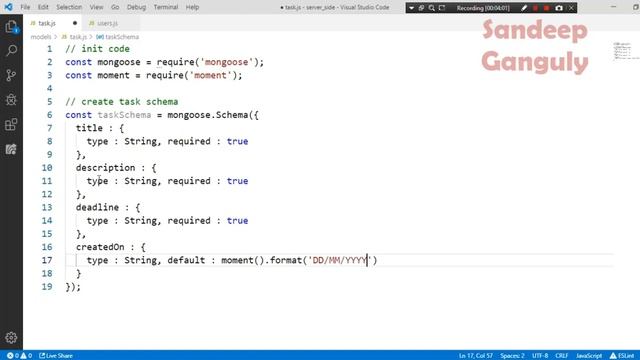The image size is (640, 360).
Task: Open the Manage gear settings menu
Action: pos(11,338)
